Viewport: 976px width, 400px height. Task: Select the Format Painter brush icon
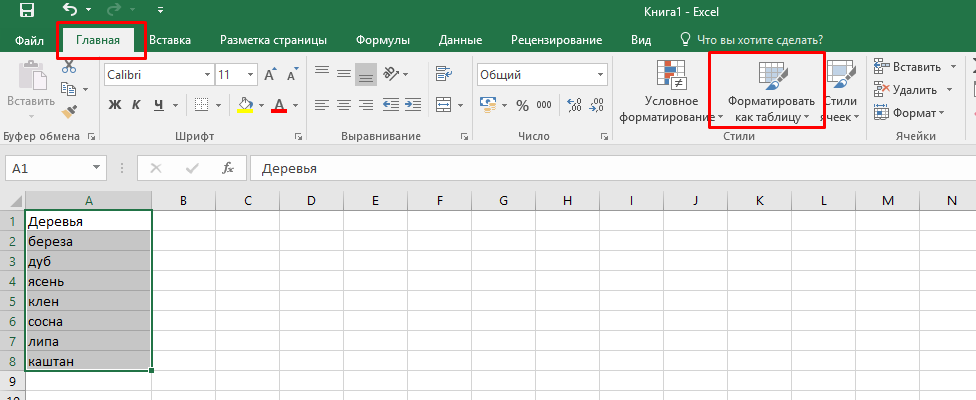(69, 112)
